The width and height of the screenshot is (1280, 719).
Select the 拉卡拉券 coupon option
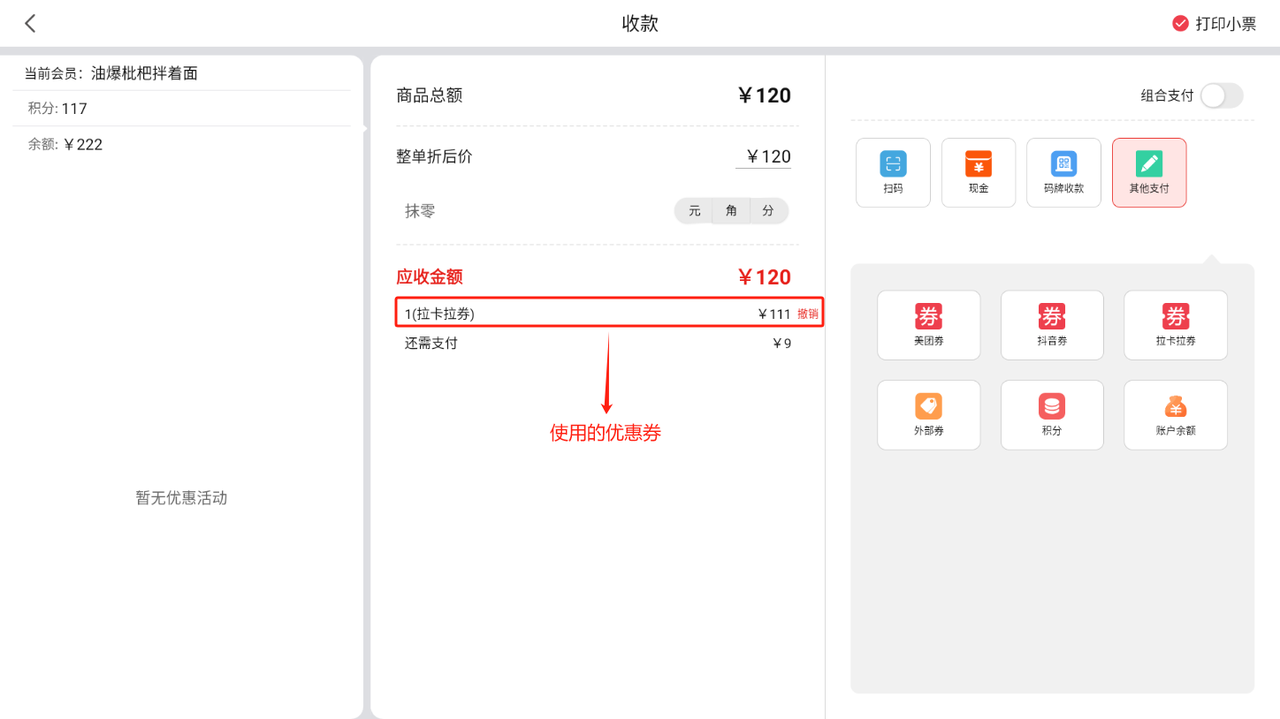[1175, 325]
